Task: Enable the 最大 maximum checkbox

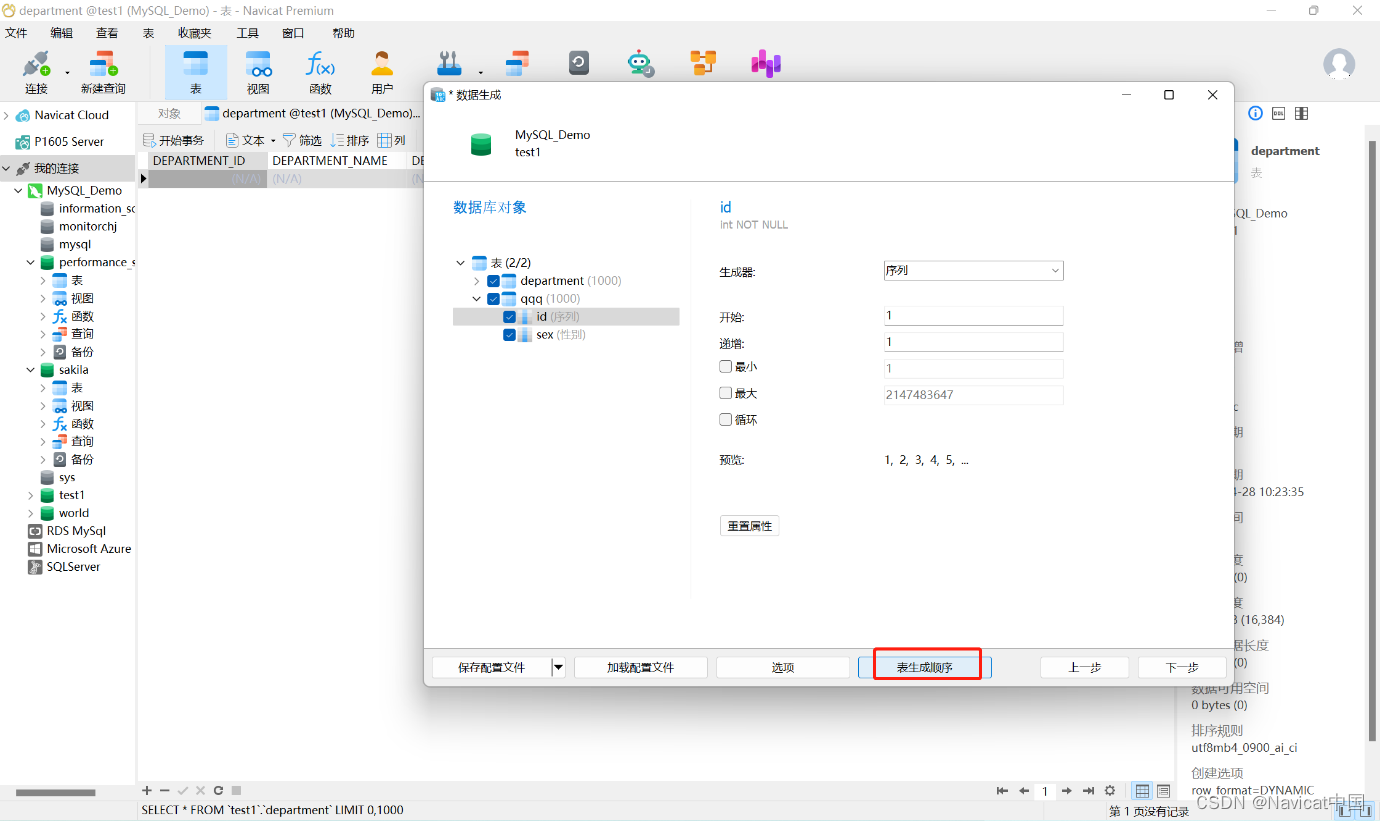Action: click(x=726, y=393)
